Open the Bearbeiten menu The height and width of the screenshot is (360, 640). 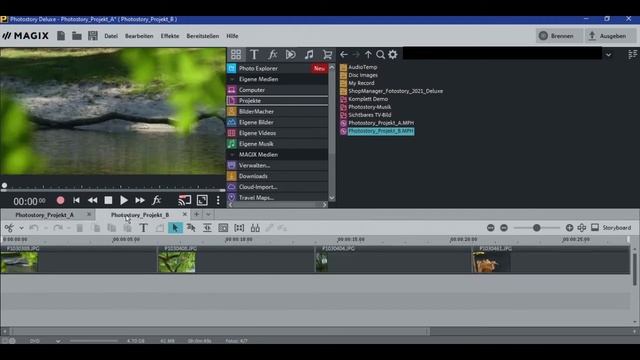(x=139, y=36)
